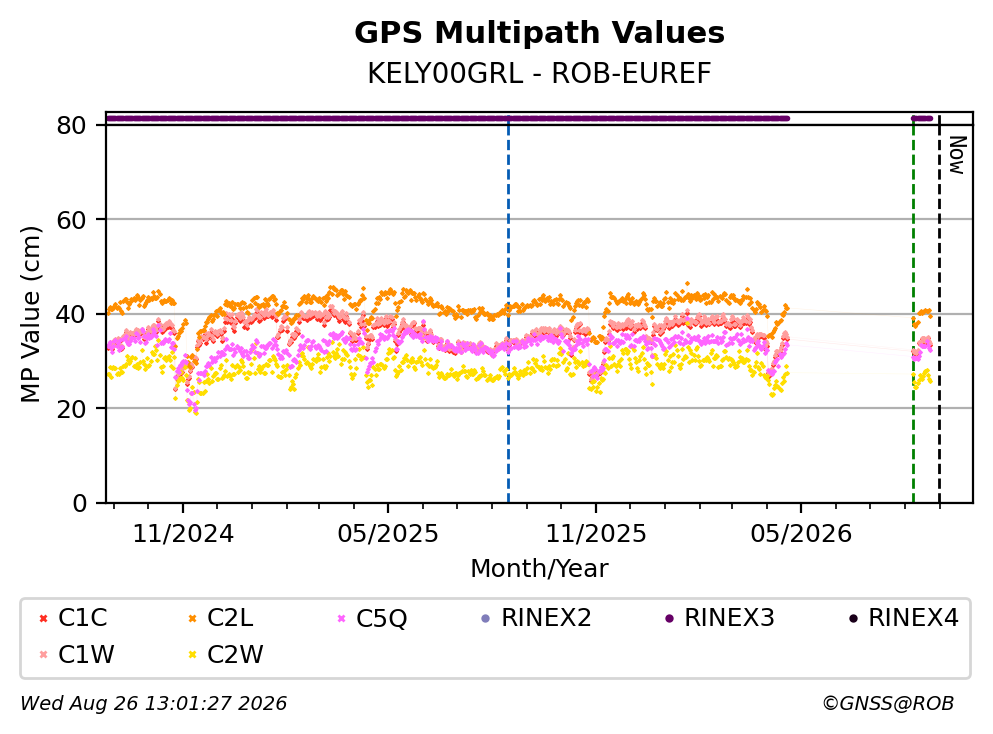
Task: Click the 'Now' rotated label
Action: (x=958, y=155)
